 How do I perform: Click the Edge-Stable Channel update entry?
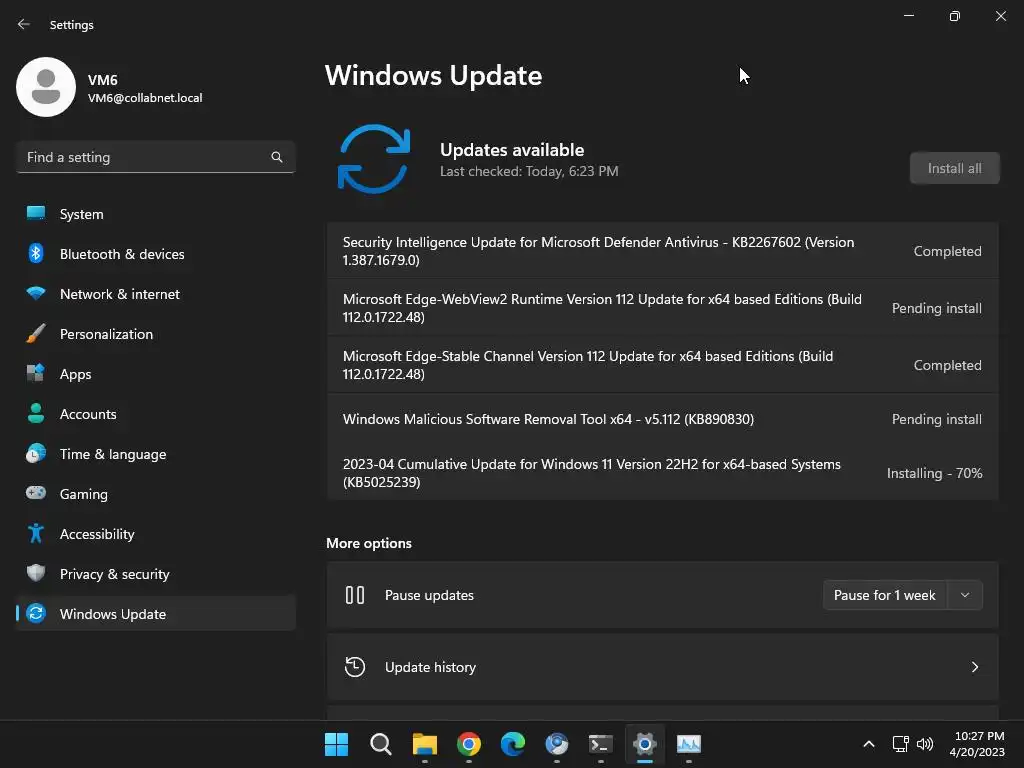coord(662,364)
